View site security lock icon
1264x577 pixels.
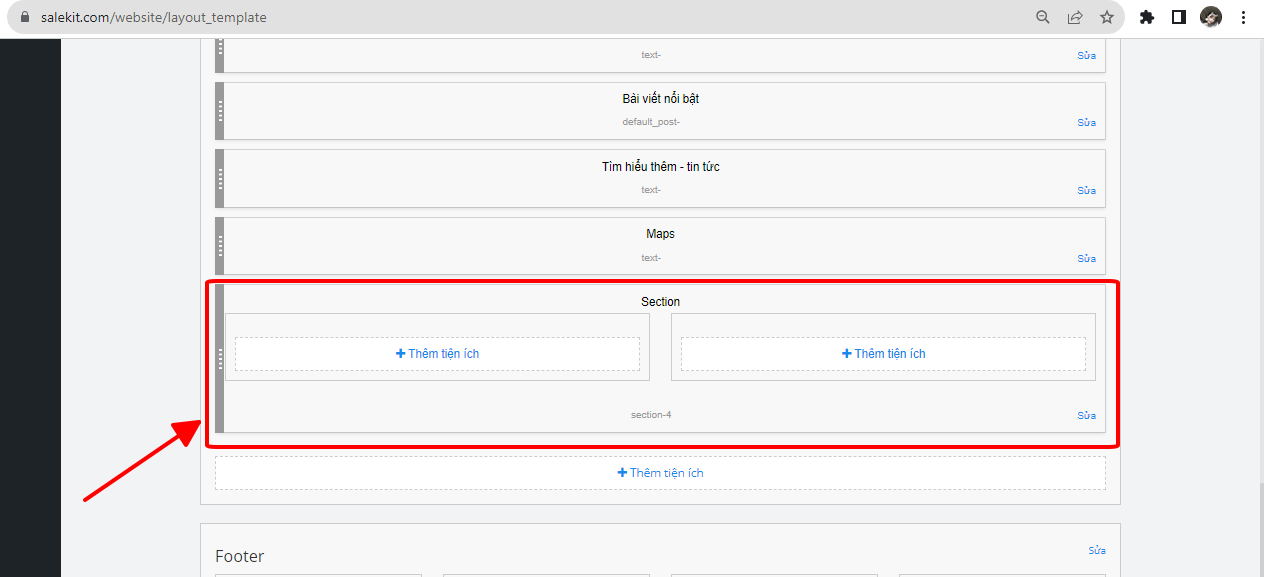pyautogui.click(x=26, y=17)
